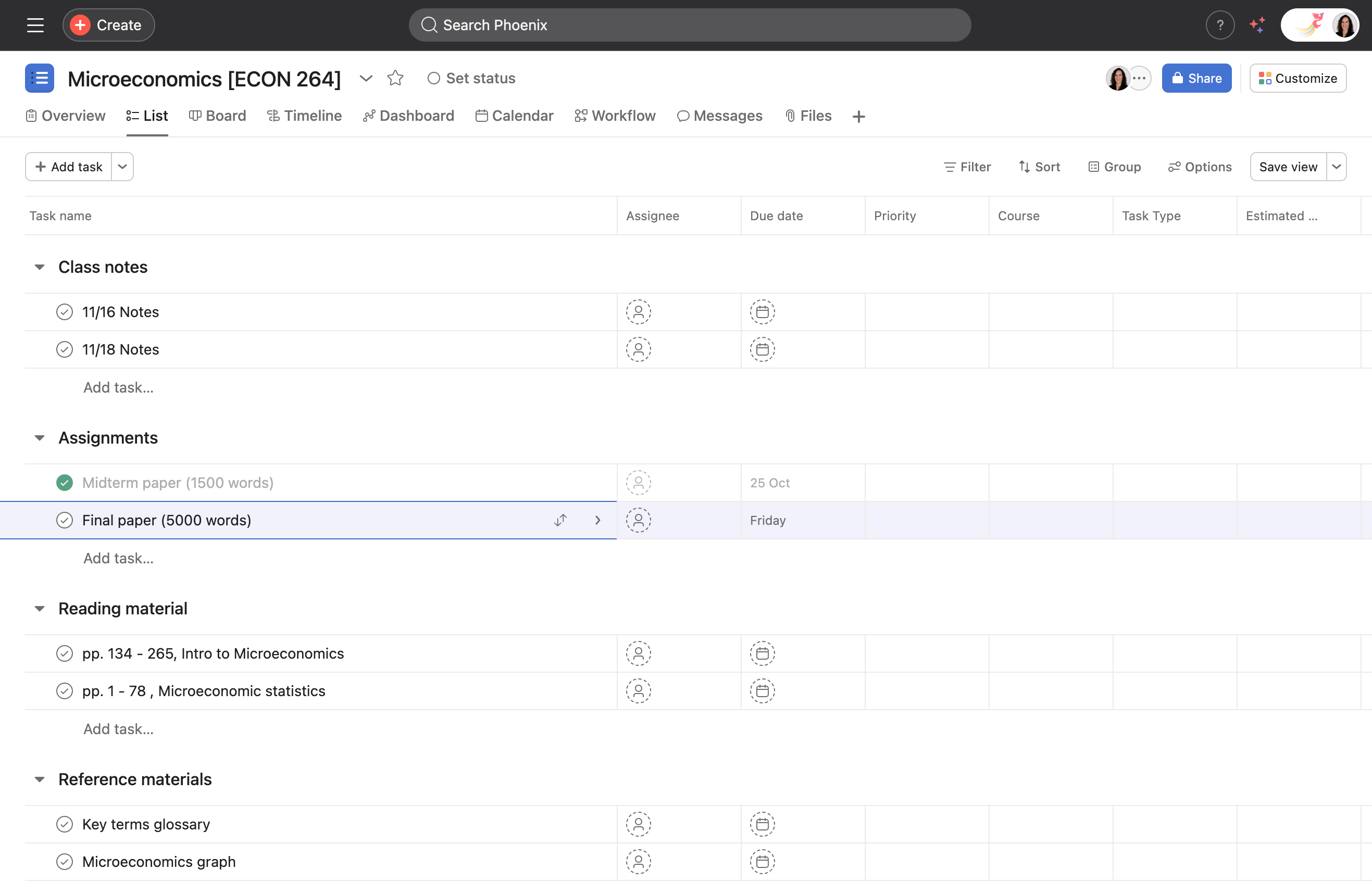Screen dimensions: 1372x882
Task: Mark Key terms glossary as complete
Action: tap(64, 824)
